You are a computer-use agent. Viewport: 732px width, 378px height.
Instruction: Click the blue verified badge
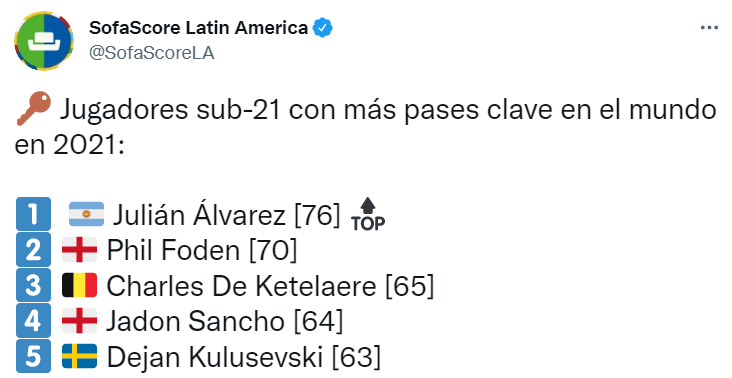pyautogui.click(x=323, y=28)
